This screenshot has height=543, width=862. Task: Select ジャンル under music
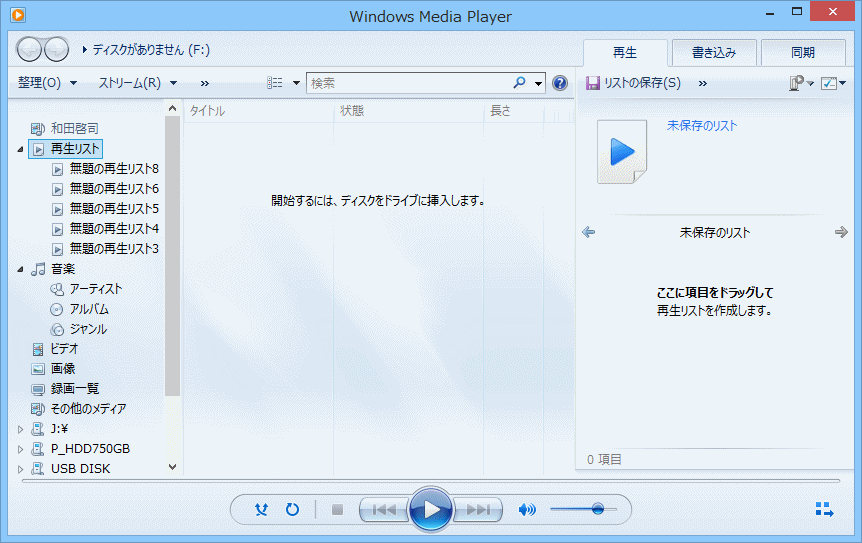79,329
